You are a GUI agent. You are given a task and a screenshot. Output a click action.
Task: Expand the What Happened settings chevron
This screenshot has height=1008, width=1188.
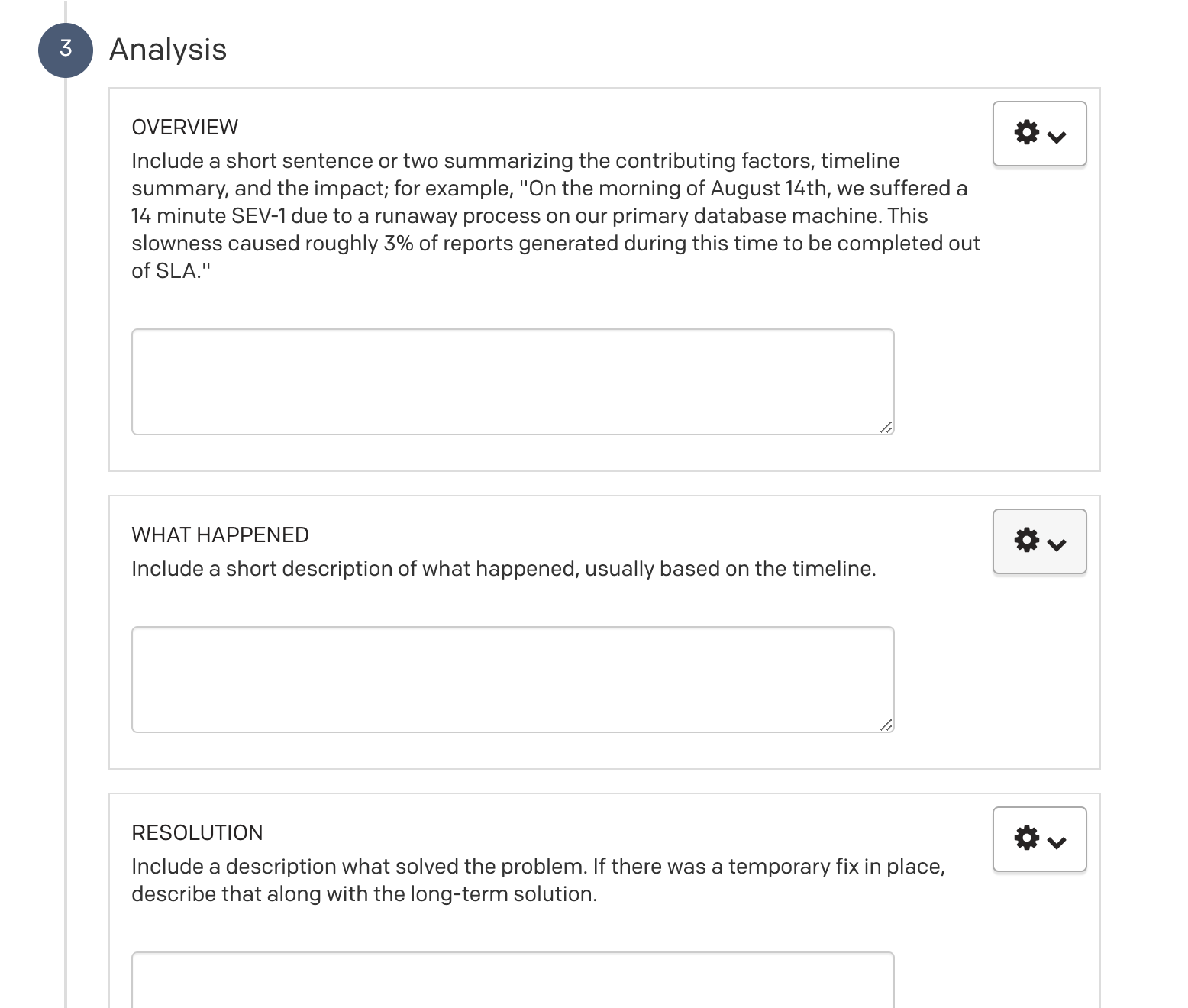pyautogui.click(x=1057, y=545)
